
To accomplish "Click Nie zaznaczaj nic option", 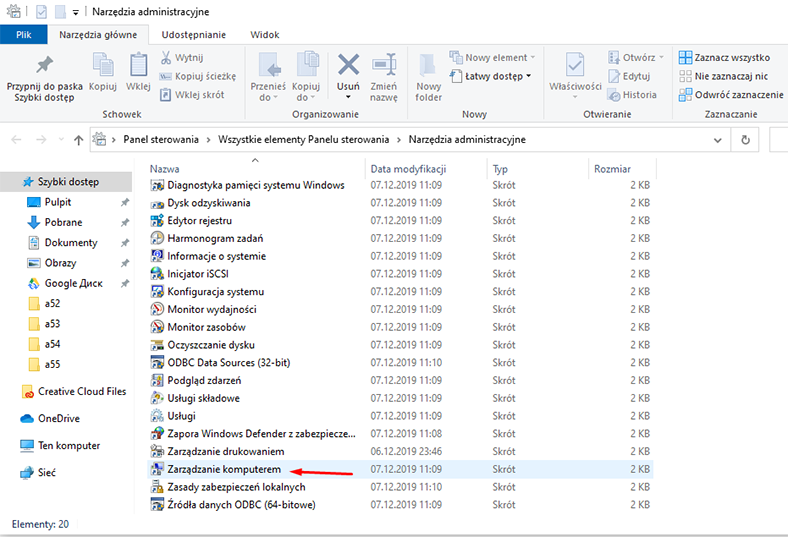I will [723, 76].
